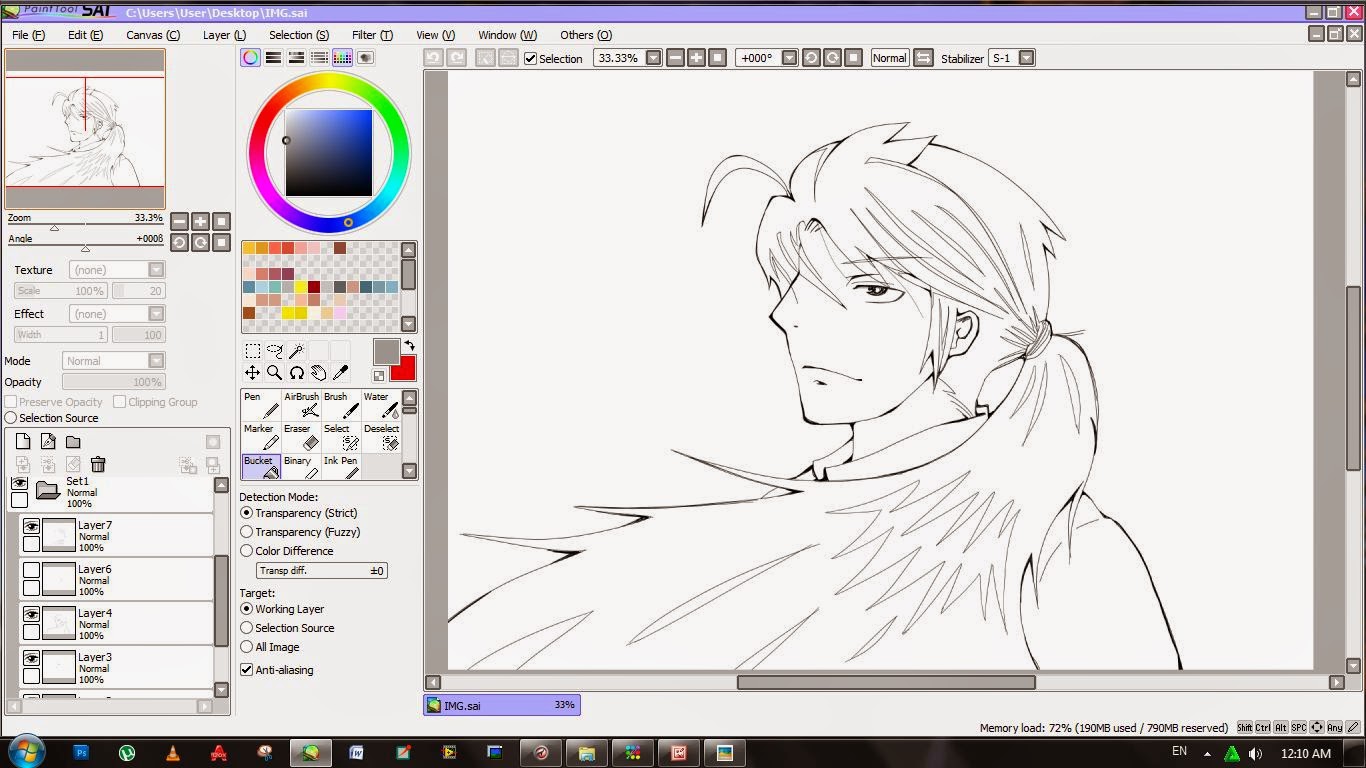Rotate view counterclockwise in the toolbar
The height and width of the screenshot is (768, 1366).
811,58
